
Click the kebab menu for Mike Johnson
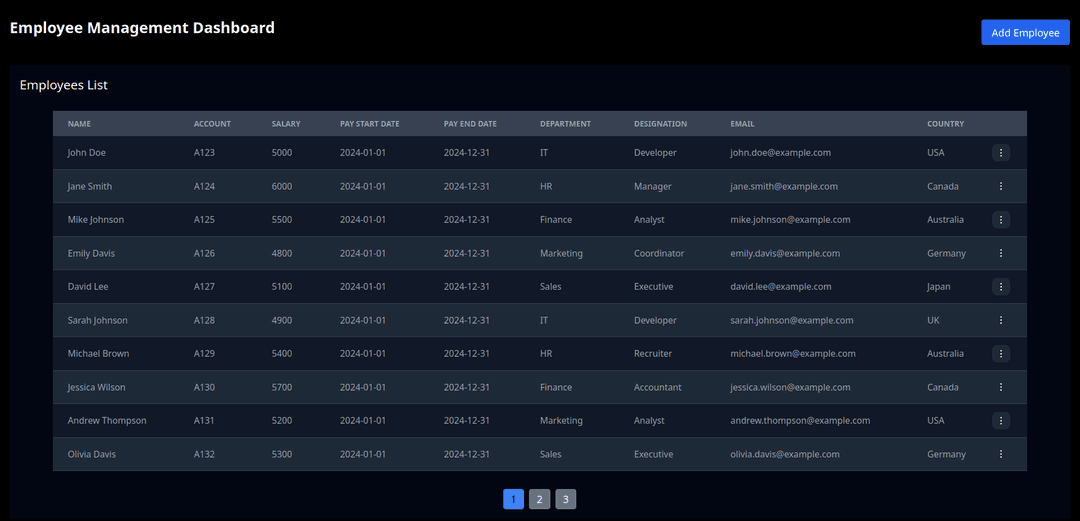pyautogui.click(x=1001, y=220)
